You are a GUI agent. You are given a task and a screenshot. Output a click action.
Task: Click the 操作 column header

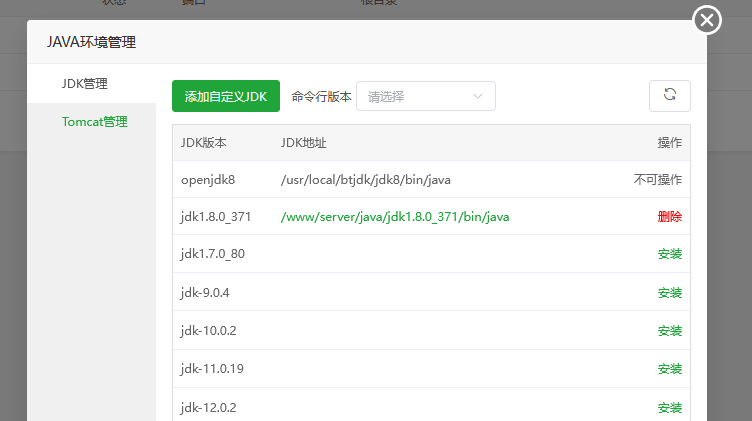coord(670,143)
